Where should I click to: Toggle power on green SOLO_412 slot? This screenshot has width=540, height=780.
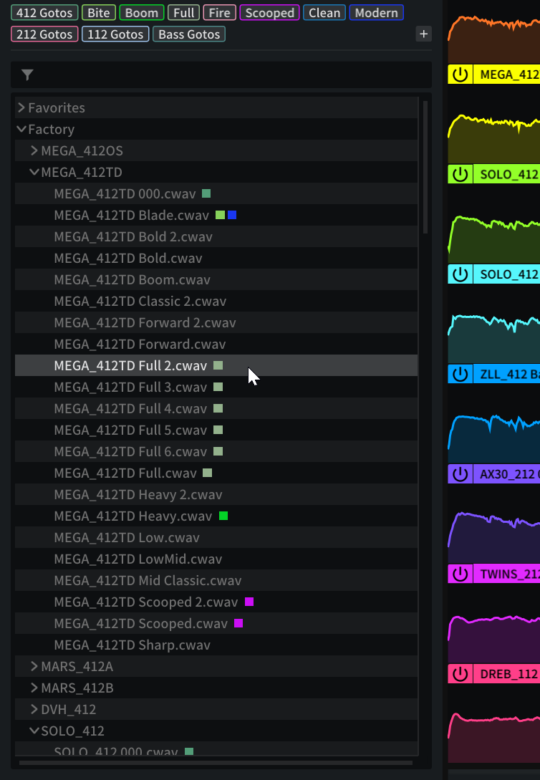coord(460,175)
